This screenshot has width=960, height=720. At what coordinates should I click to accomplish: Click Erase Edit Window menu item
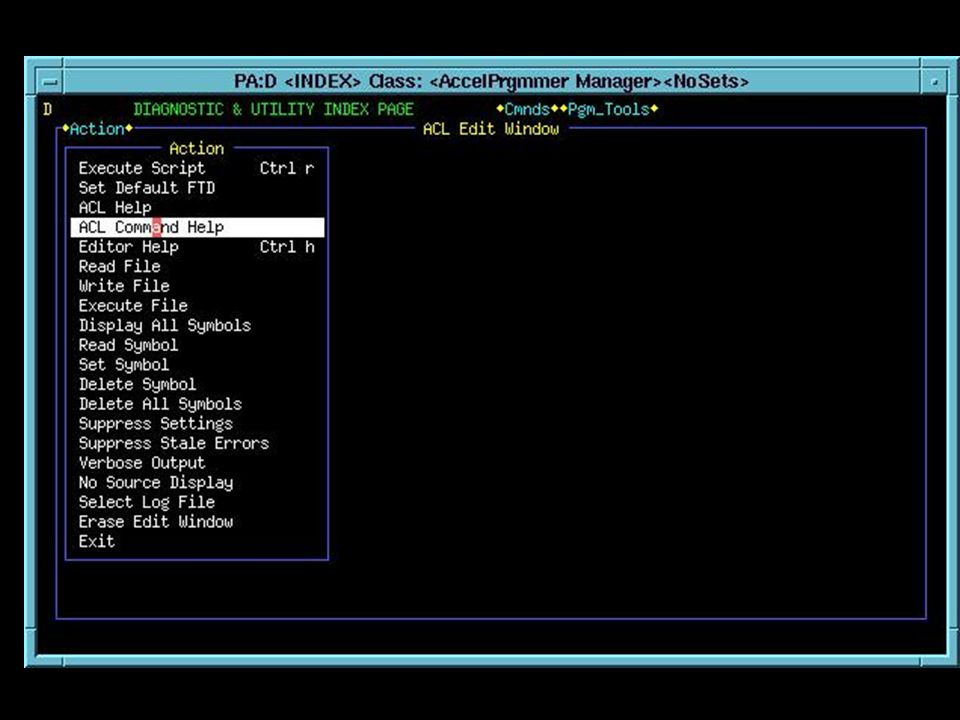pos(197,522)
